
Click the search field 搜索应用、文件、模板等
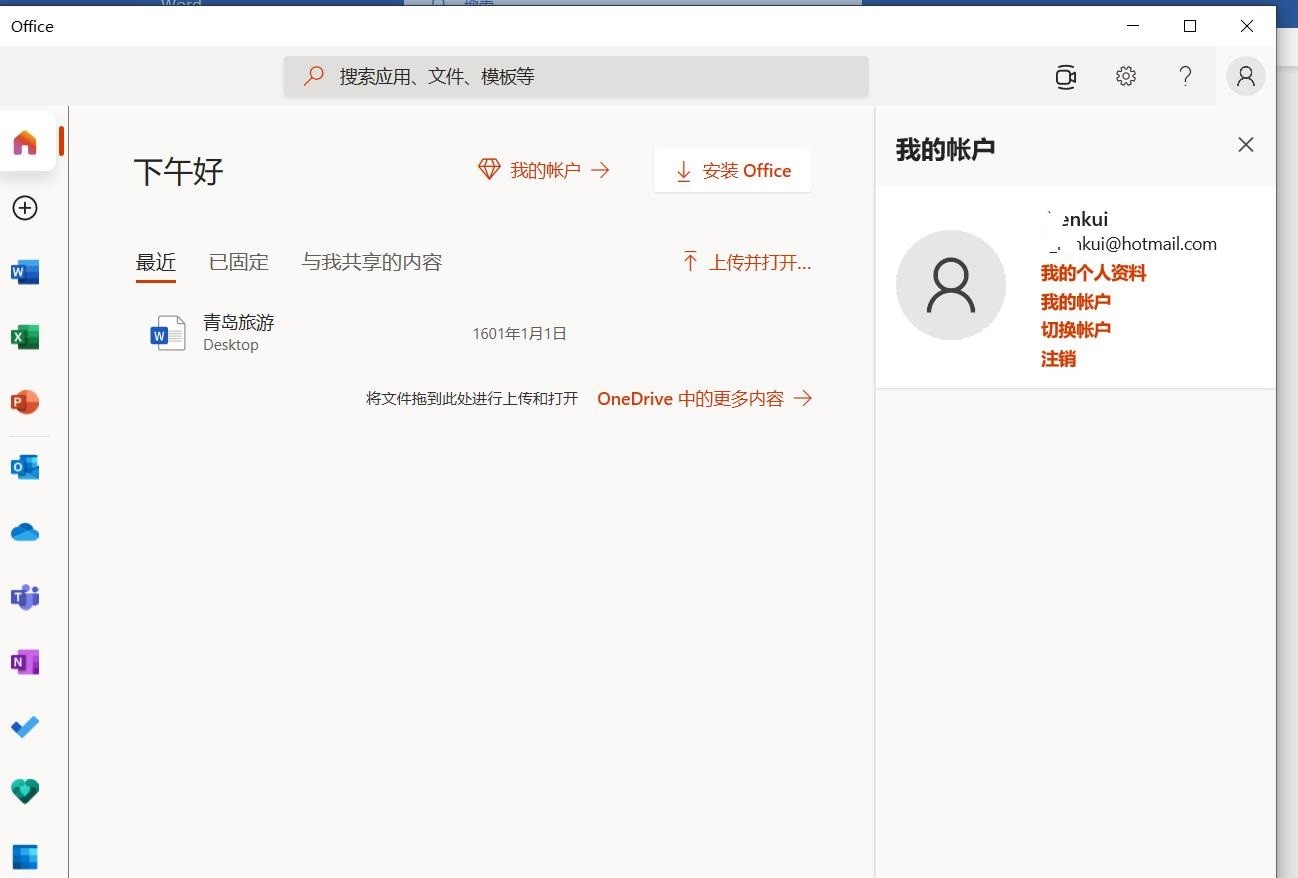576,76
